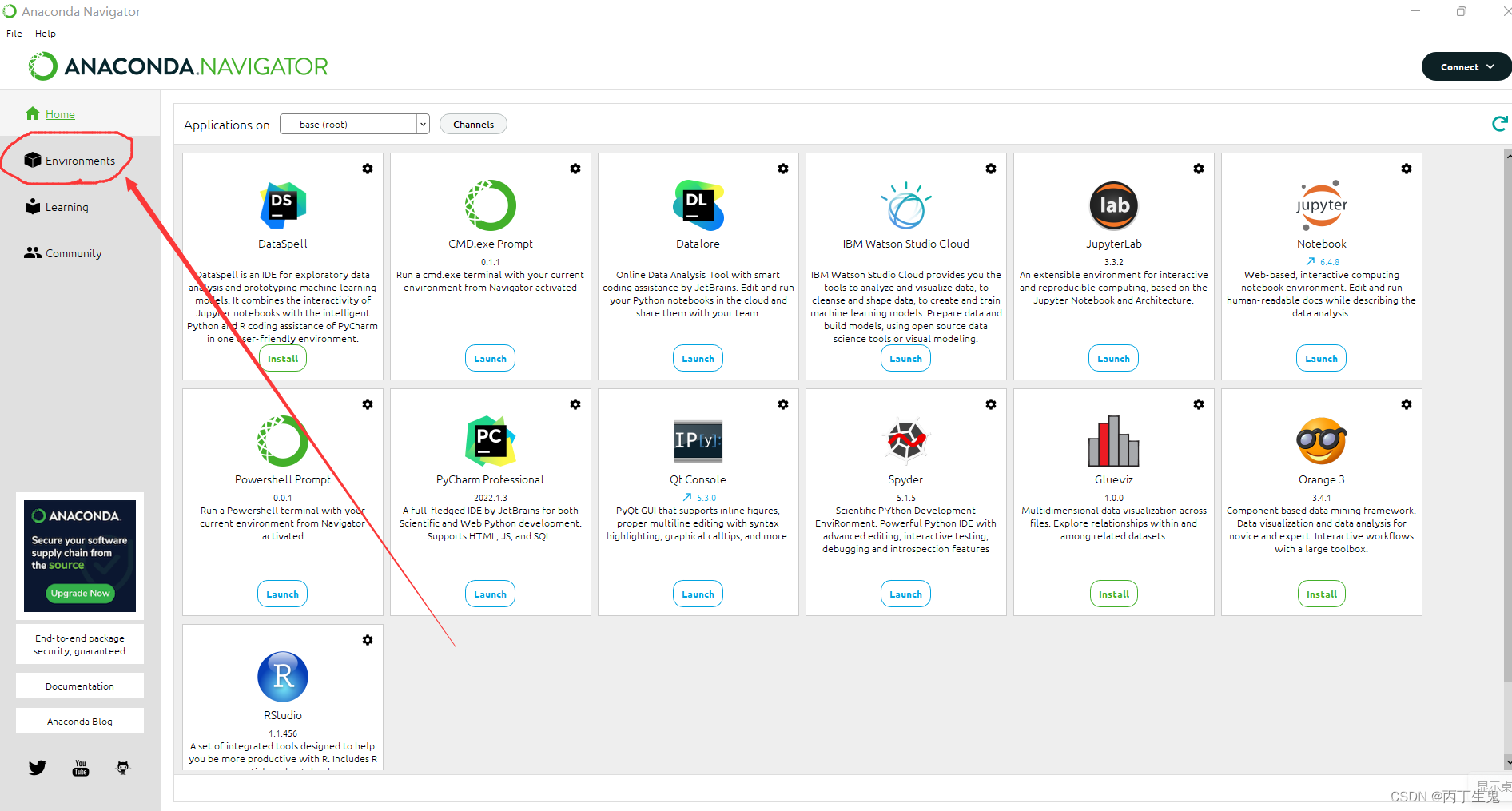The height and width of the screenshot is (811, 1512).
Task: Open settings gear on PyCharm Professional card
Action: pyautogui.click(x=575, y=404)
